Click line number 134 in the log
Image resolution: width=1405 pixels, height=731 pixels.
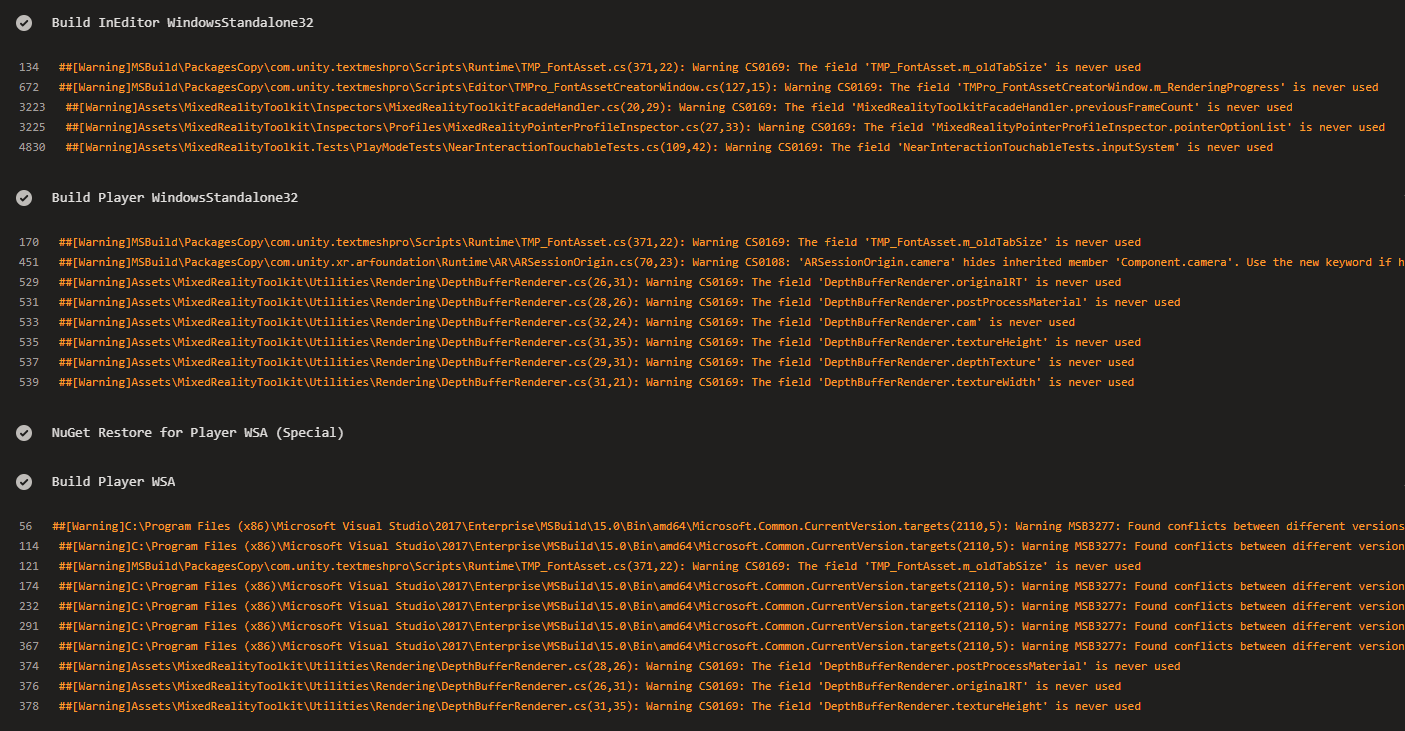(x=30, y=66)
